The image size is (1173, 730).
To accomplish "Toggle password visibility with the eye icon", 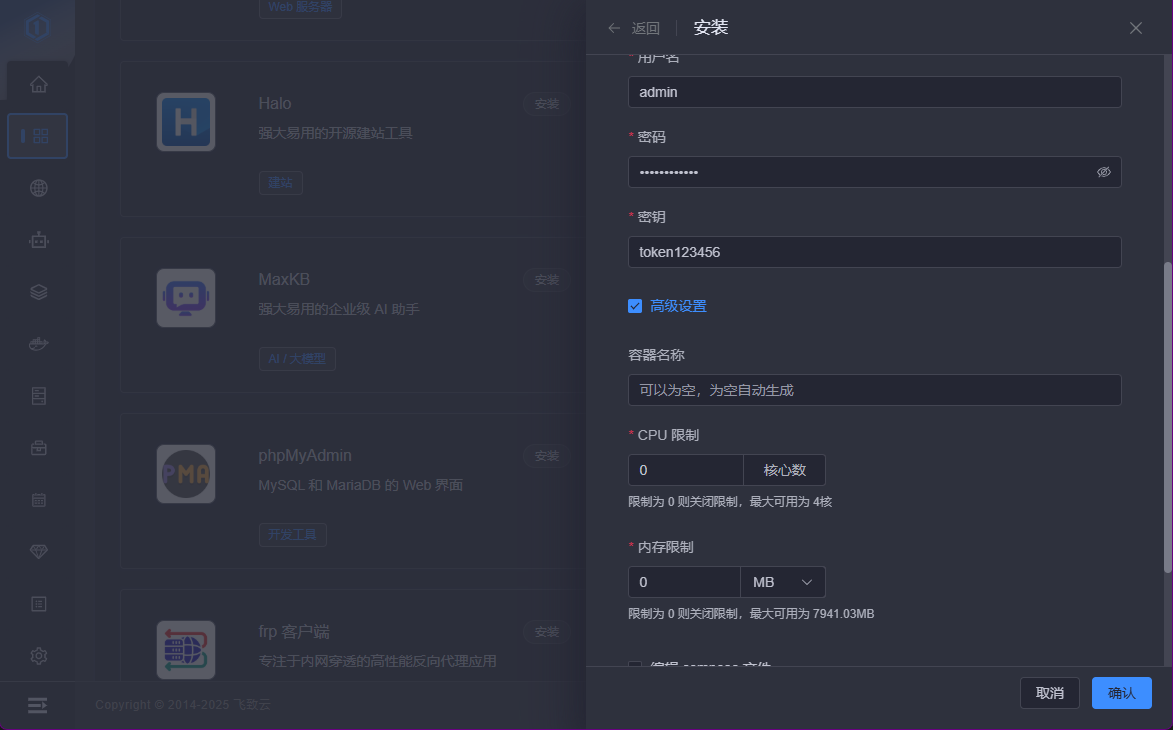I will 1104,172.
